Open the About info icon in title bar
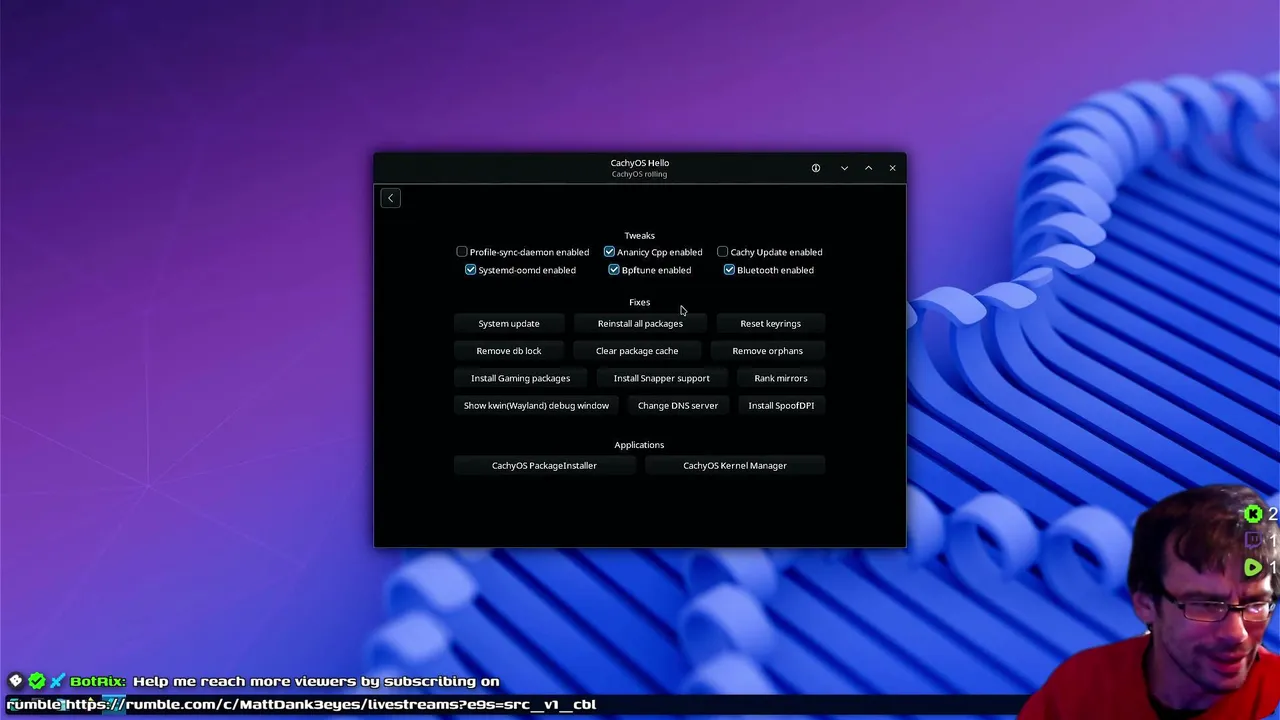This screenshot has height=720, width=1280. (816, 168)
